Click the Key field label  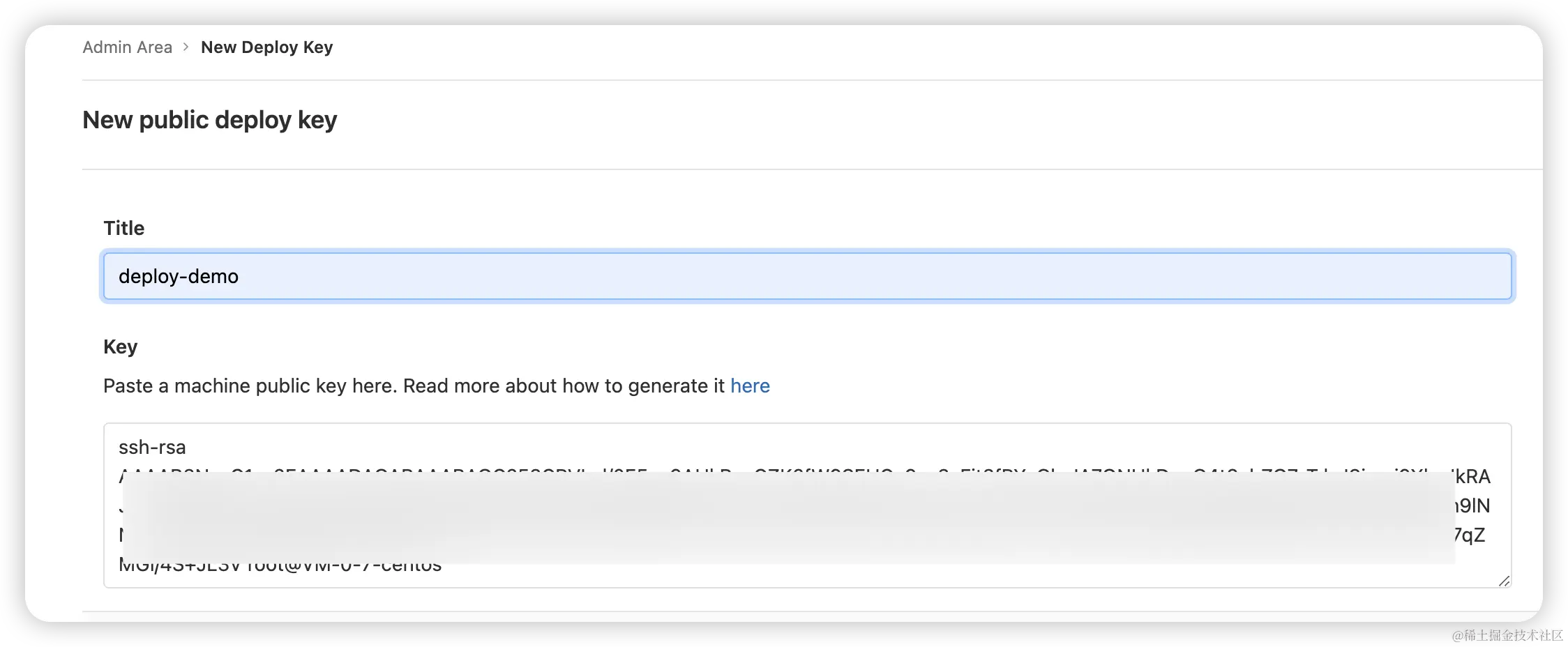(x=120, y=347)
